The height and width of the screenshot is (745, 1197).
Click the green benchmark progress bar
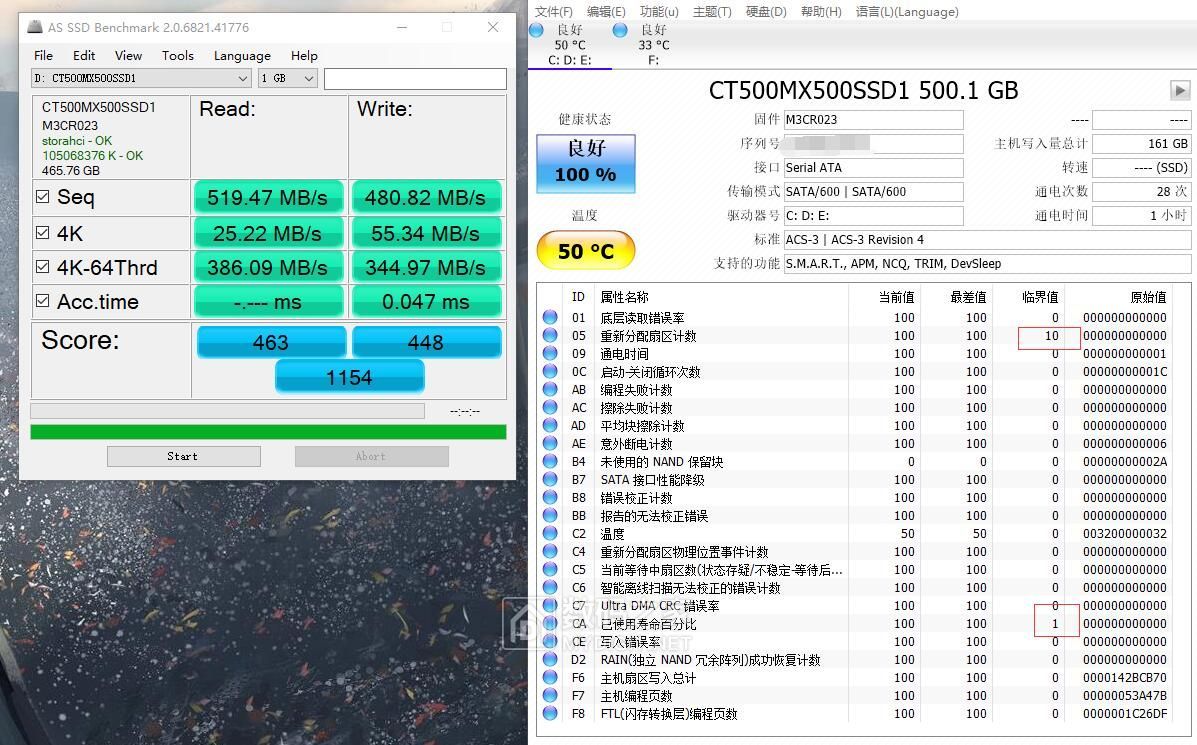[x=268, y=431]
